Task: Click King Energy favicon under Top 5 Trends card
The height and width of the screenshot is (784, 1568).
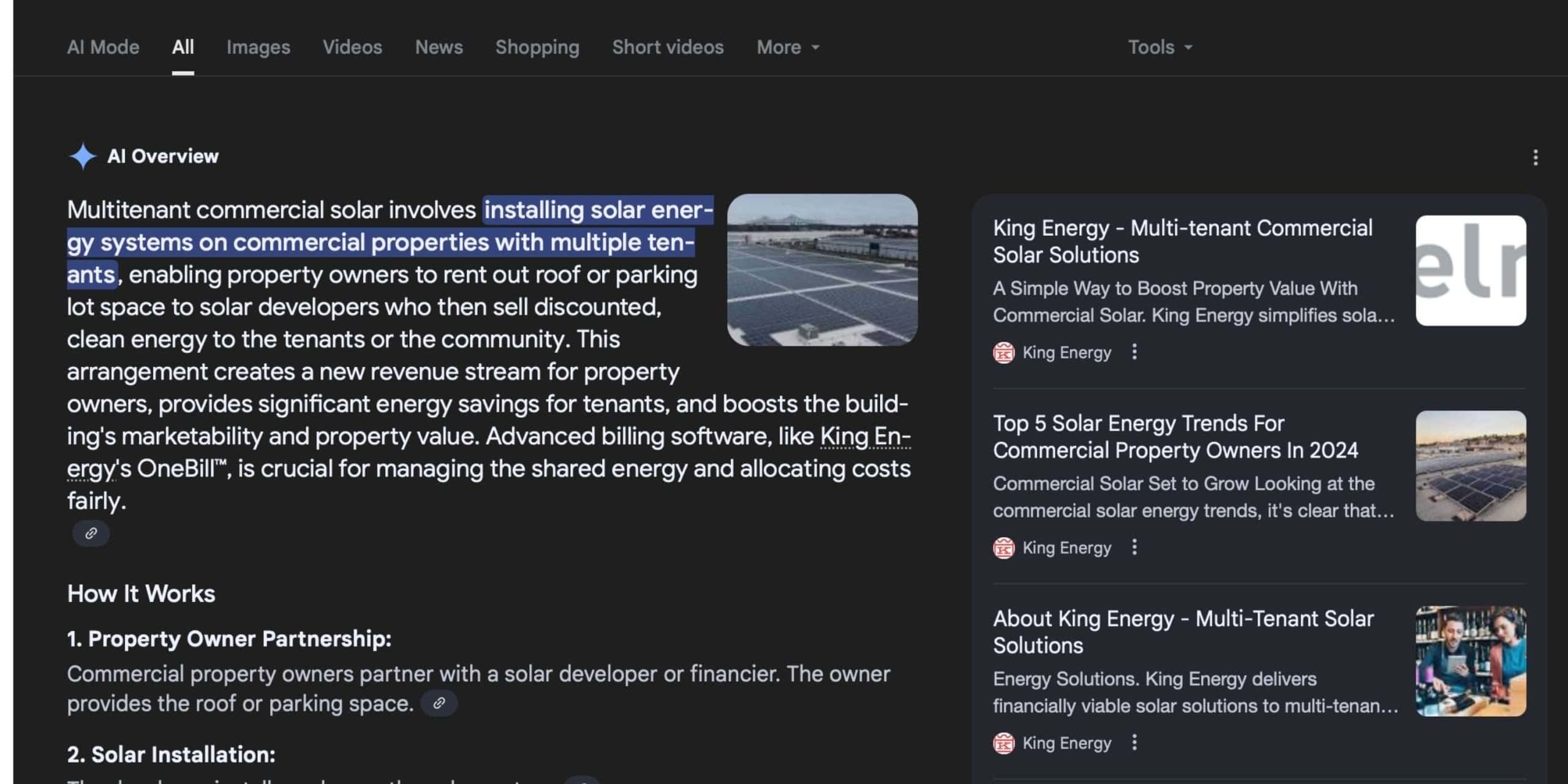Action: click(1003, 548)
